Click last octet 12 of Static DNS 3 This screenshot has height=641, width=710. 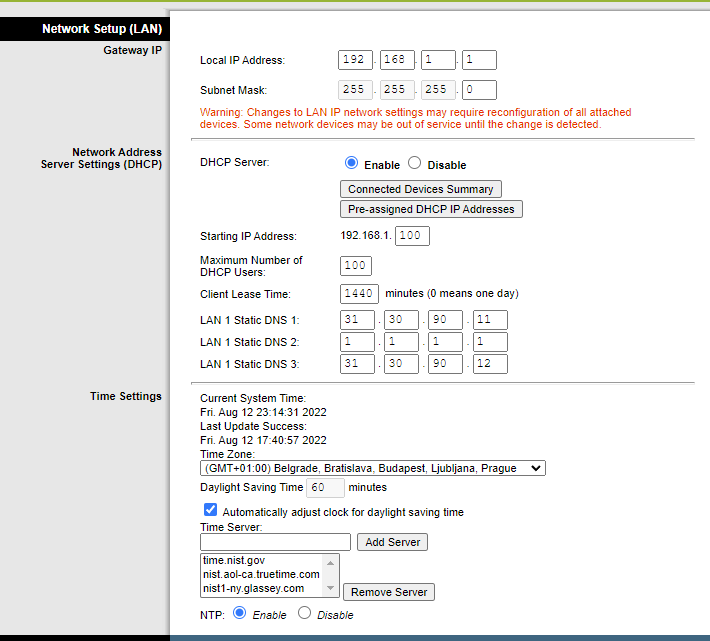[490, 364]
